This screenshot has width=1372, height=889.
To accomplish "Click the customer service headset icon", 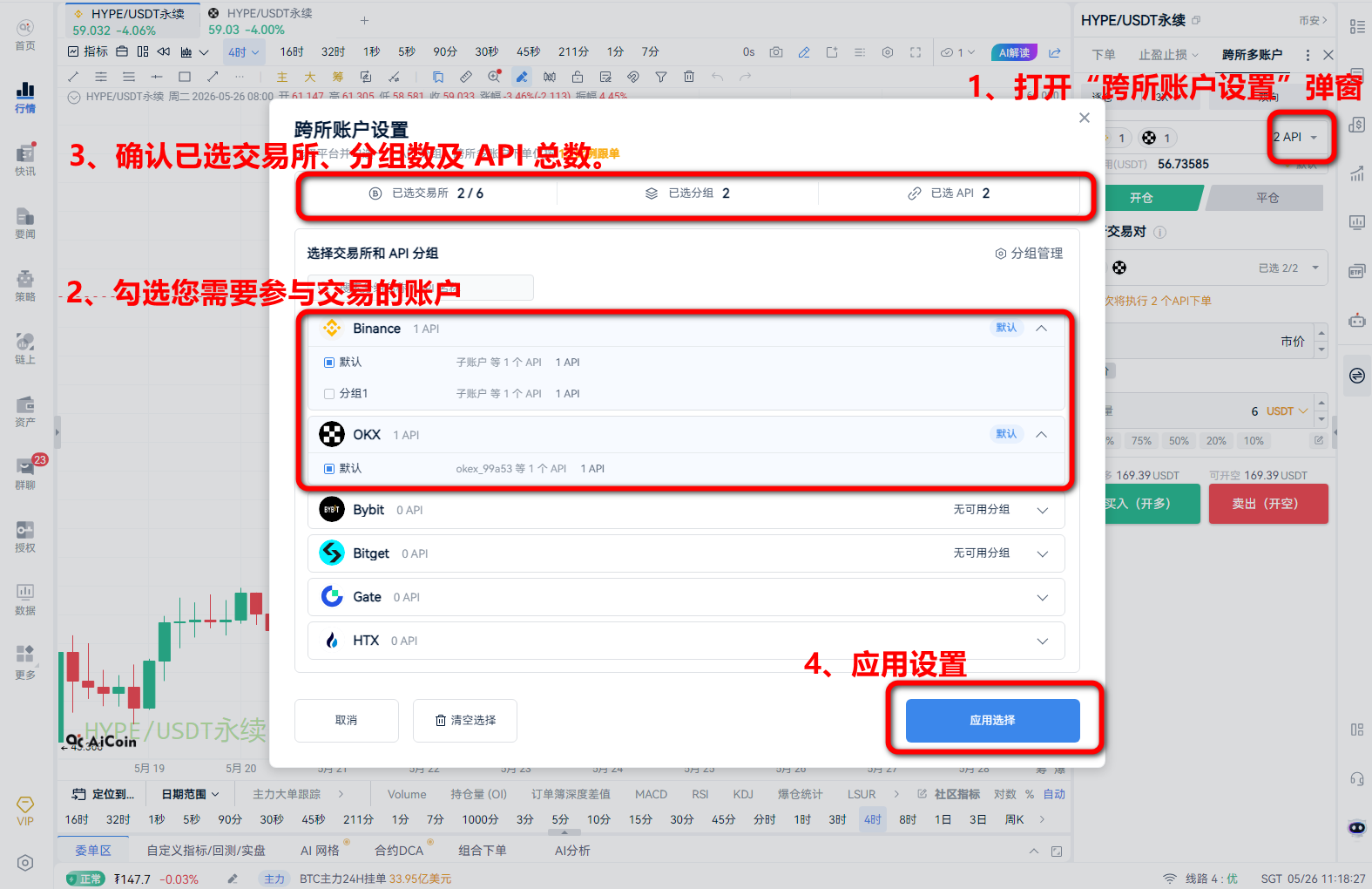I will tap(1356, 778).
